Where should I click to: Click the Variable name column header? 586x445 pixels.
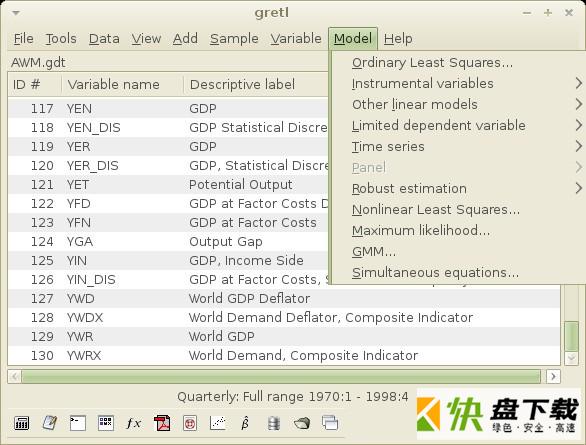(x=123, y=84)
